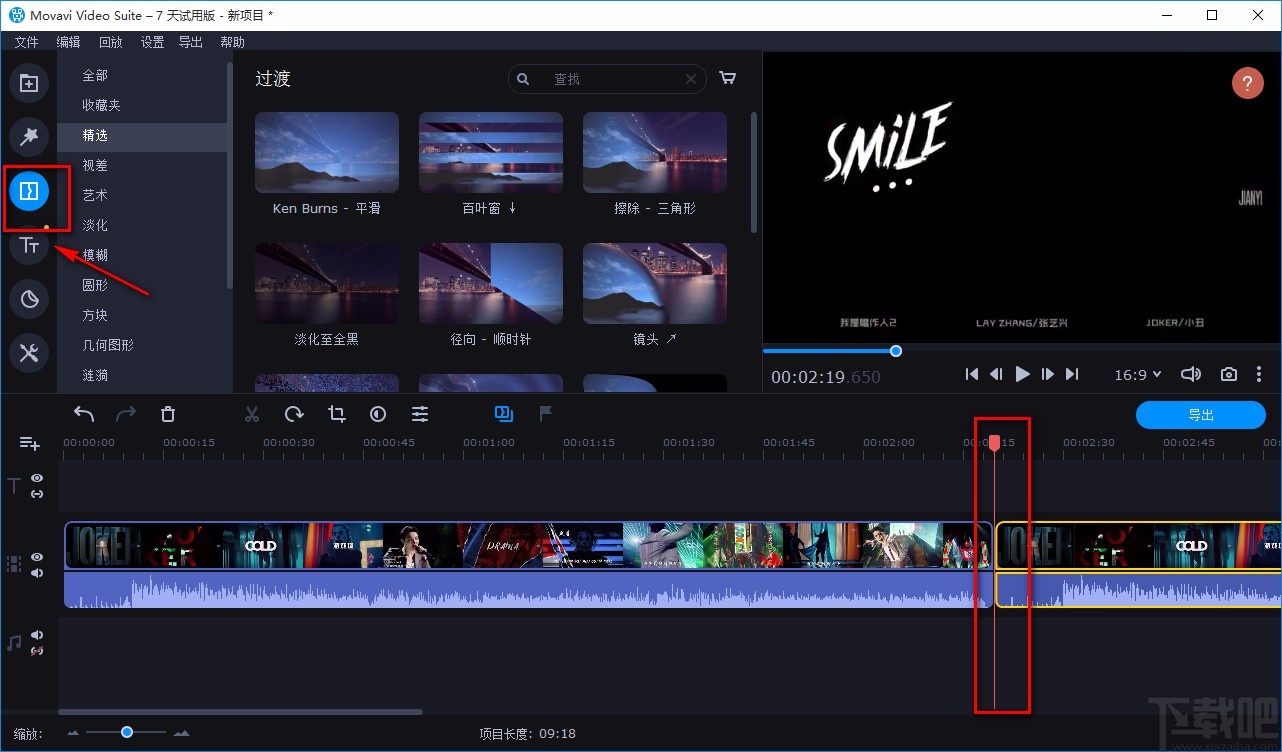Clear the search field text

[x=691, y=79]
